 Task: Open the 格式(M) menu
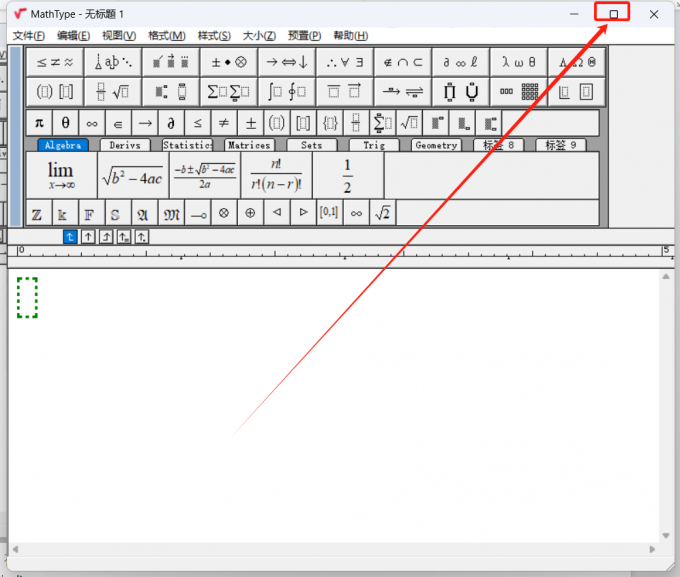[167, 36]
